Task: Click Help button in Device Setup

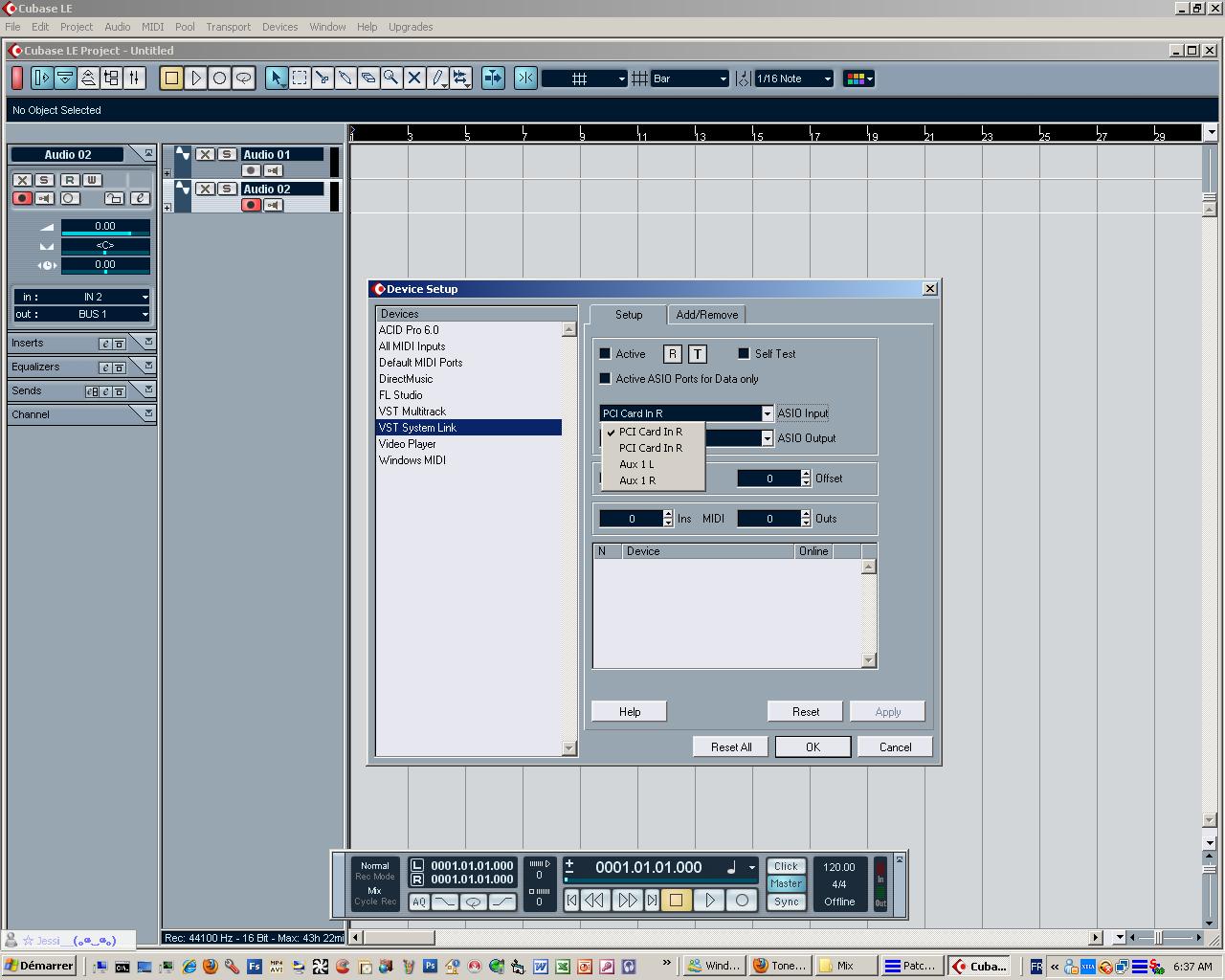Action: point(630,711)
